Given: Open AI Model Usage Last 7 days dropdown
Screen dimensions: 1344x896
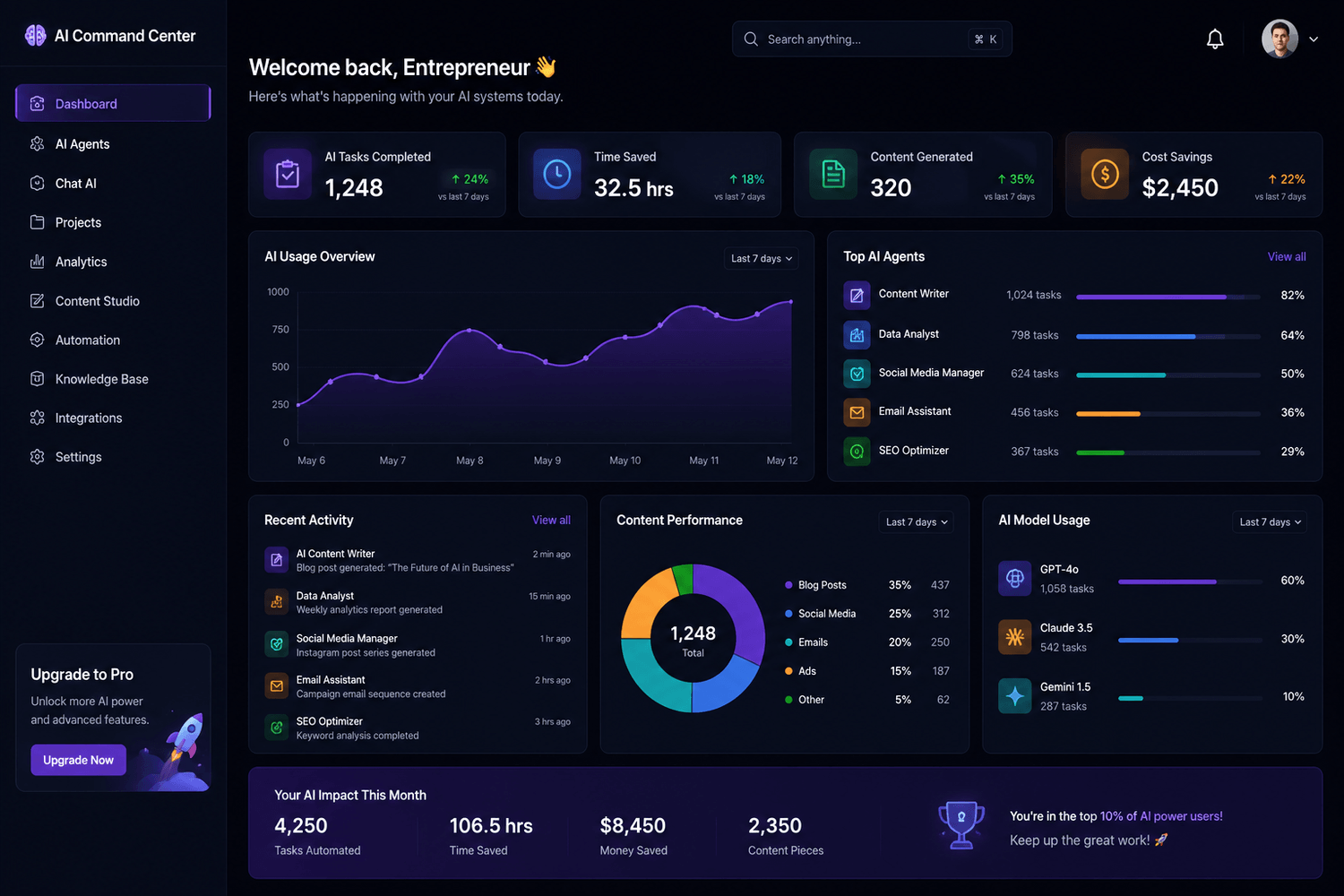Looking at the screenshot, I should tap(1270, 522).
